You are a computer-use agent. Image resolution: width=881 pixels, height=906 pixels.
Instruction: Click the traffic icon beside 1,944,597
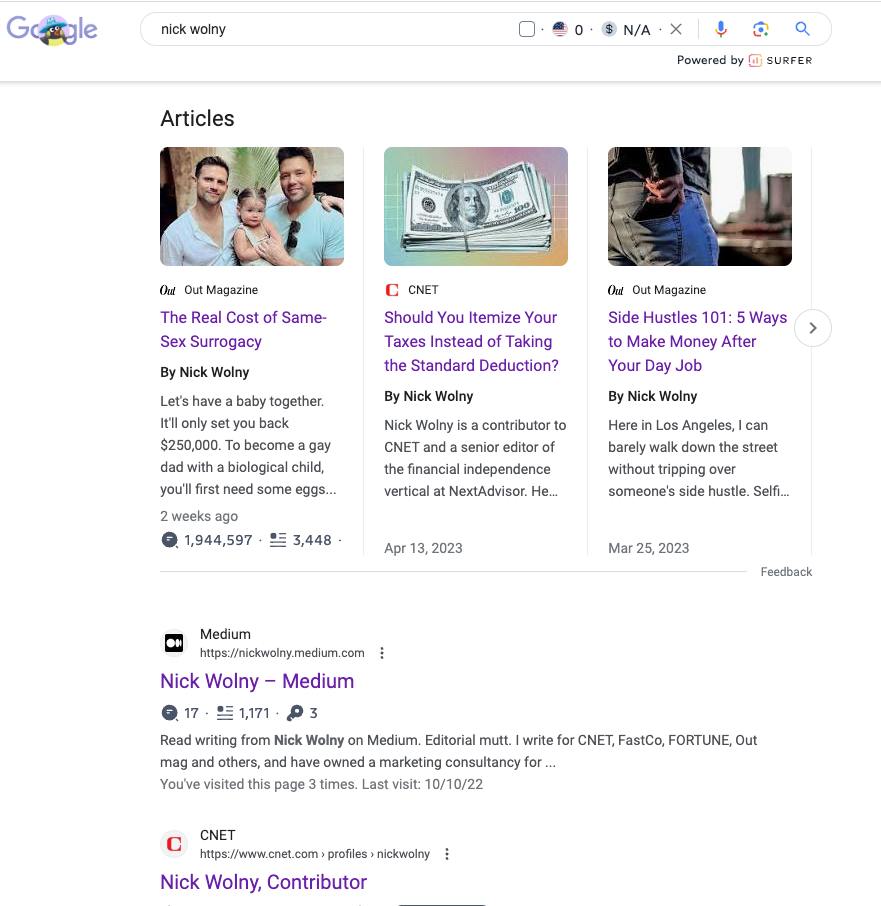coord(169,540)
